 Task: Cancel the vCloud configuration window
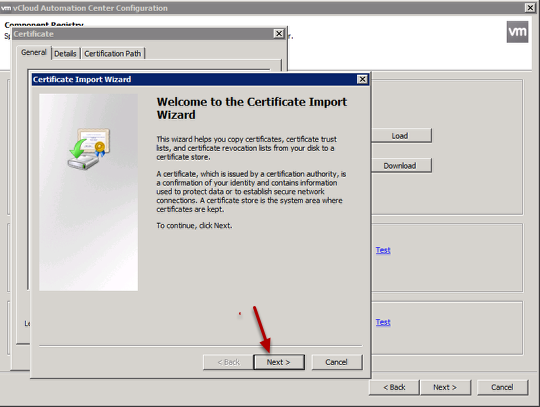502,387
